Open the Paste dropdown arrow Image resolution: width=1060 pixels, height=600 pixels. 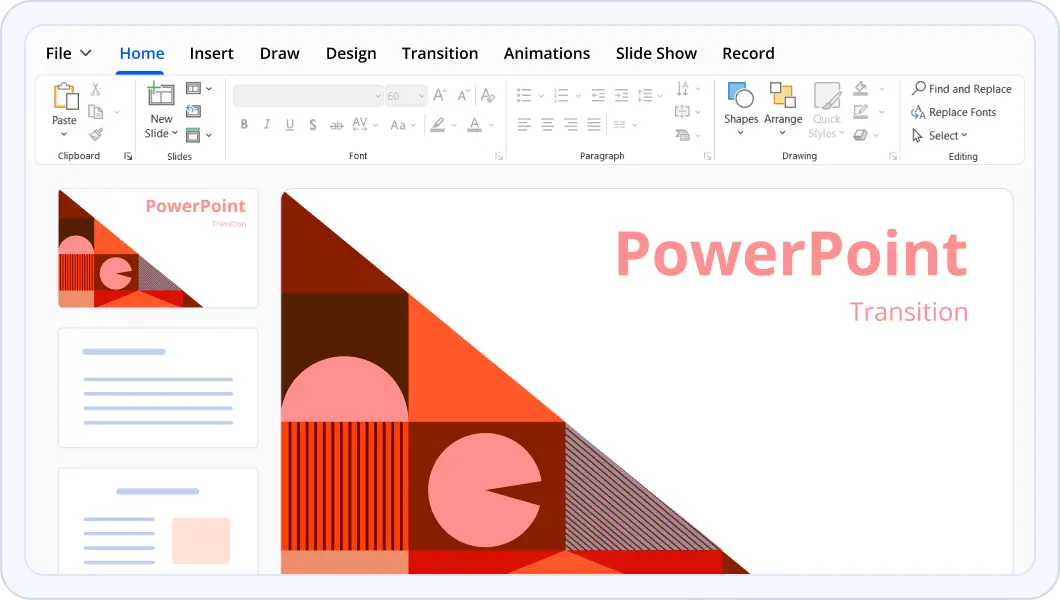point(63,134)
